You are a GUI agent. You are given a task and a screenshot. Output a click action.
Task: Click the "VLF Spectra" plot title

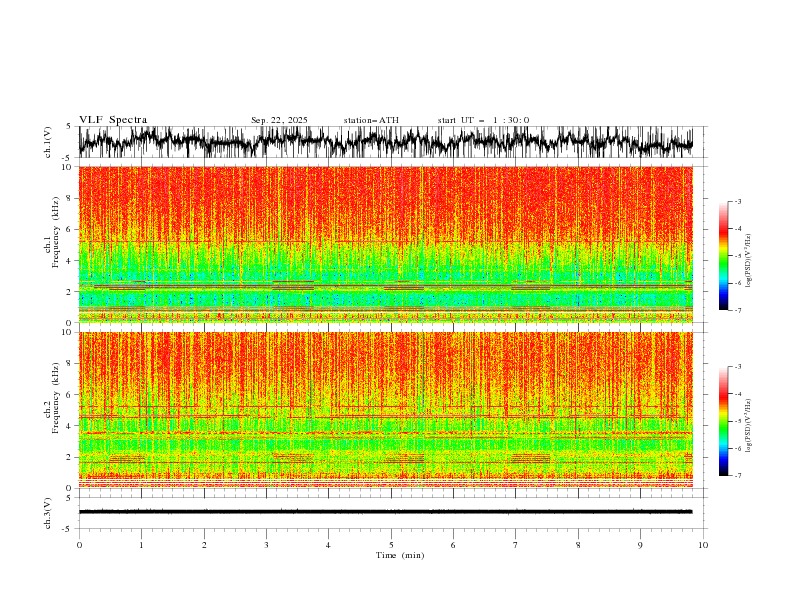tap(113, 120)
